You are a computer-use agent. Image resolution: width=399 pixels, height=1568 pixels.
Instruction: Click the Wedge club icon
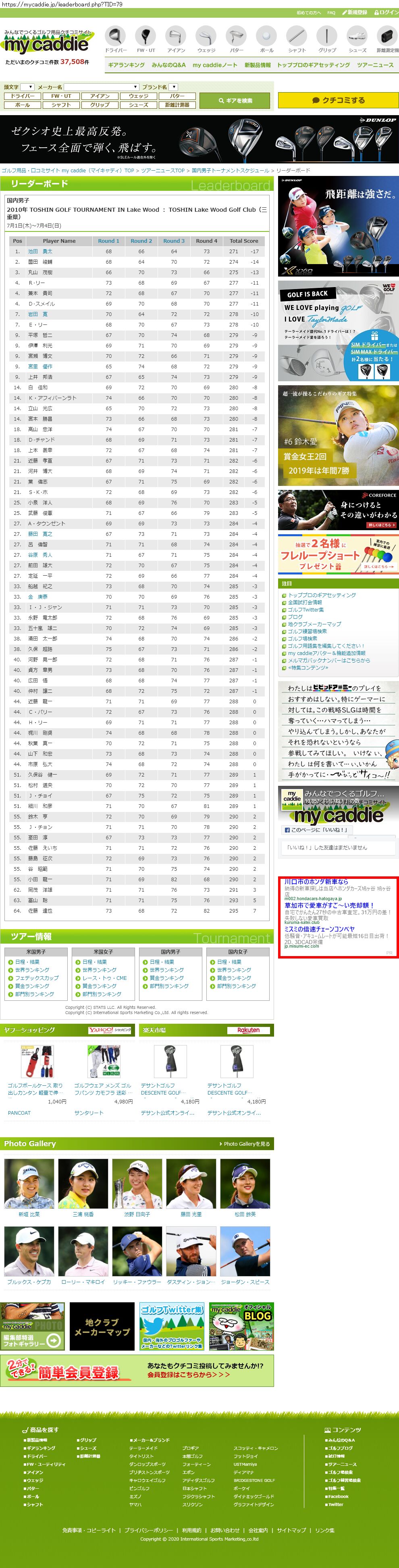[x=206, y=37]
